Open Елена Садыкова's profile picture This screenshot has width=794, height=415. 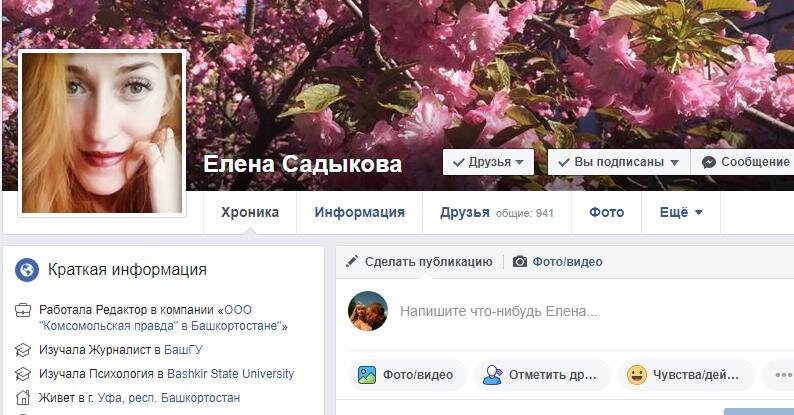point(102,133)
